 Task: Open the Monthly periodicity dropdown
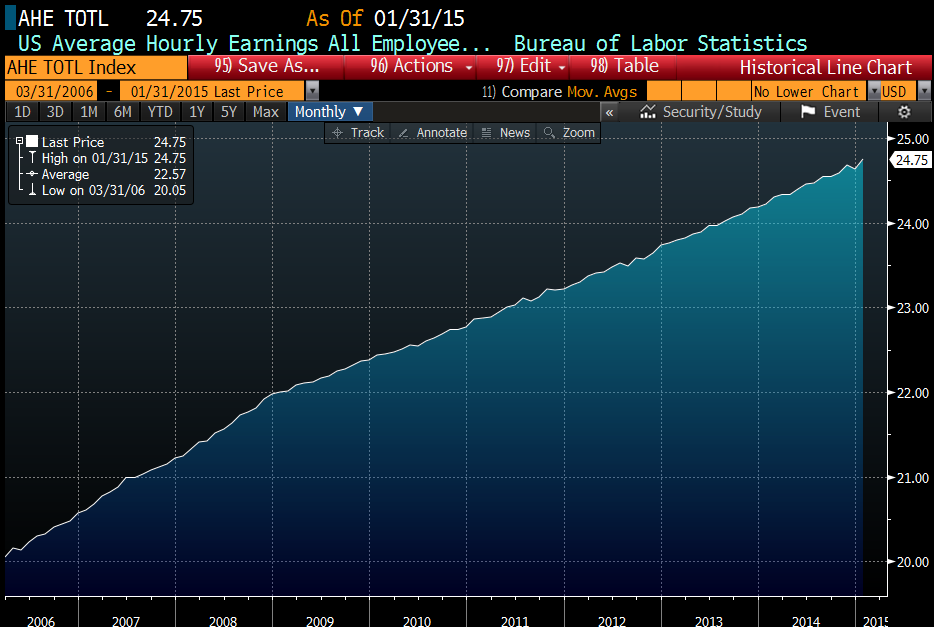[329, 112]
